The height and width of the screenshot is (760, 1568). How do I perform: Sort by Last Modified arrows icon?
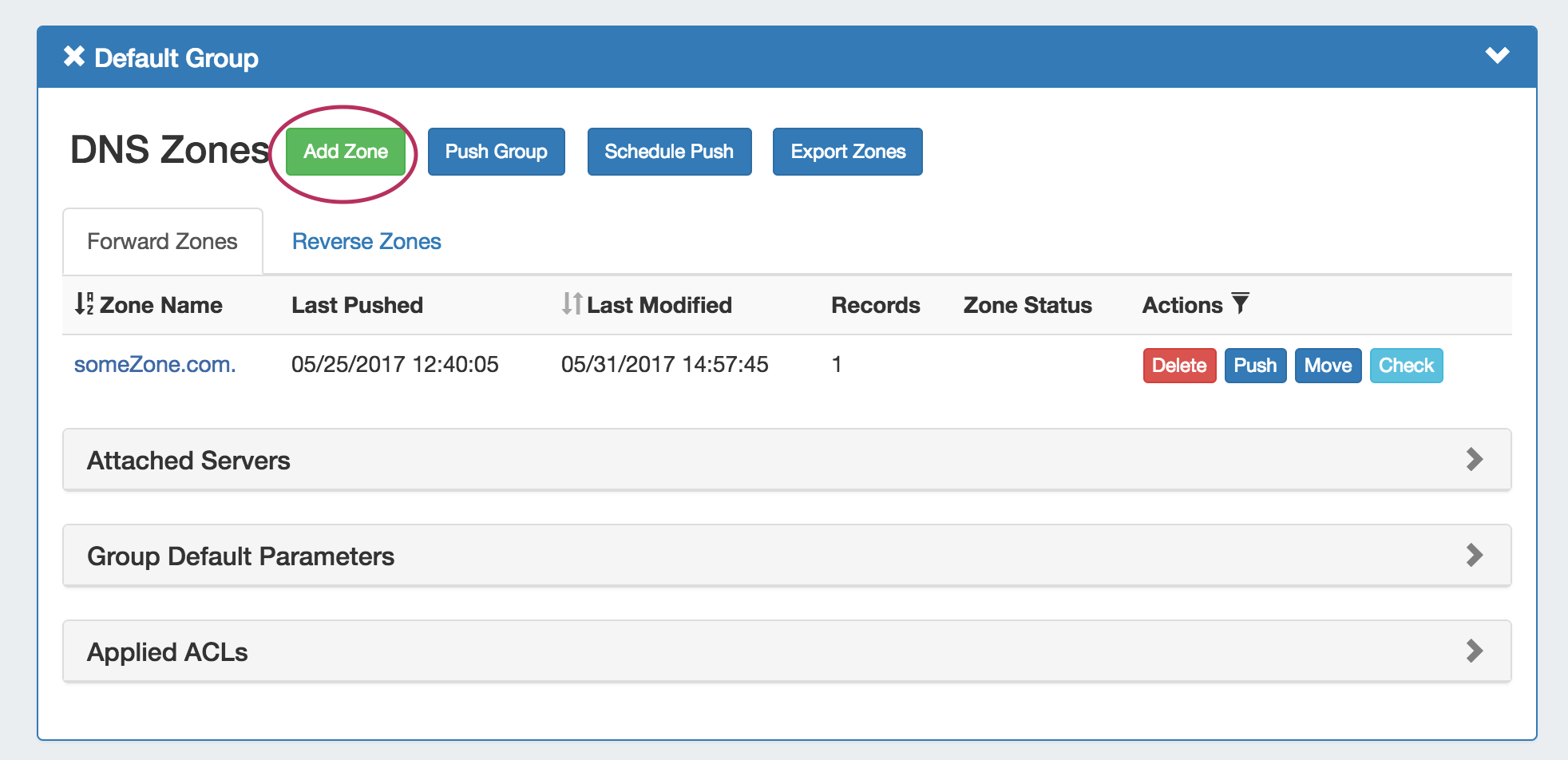pyautogui.click(x=572, y=304)
